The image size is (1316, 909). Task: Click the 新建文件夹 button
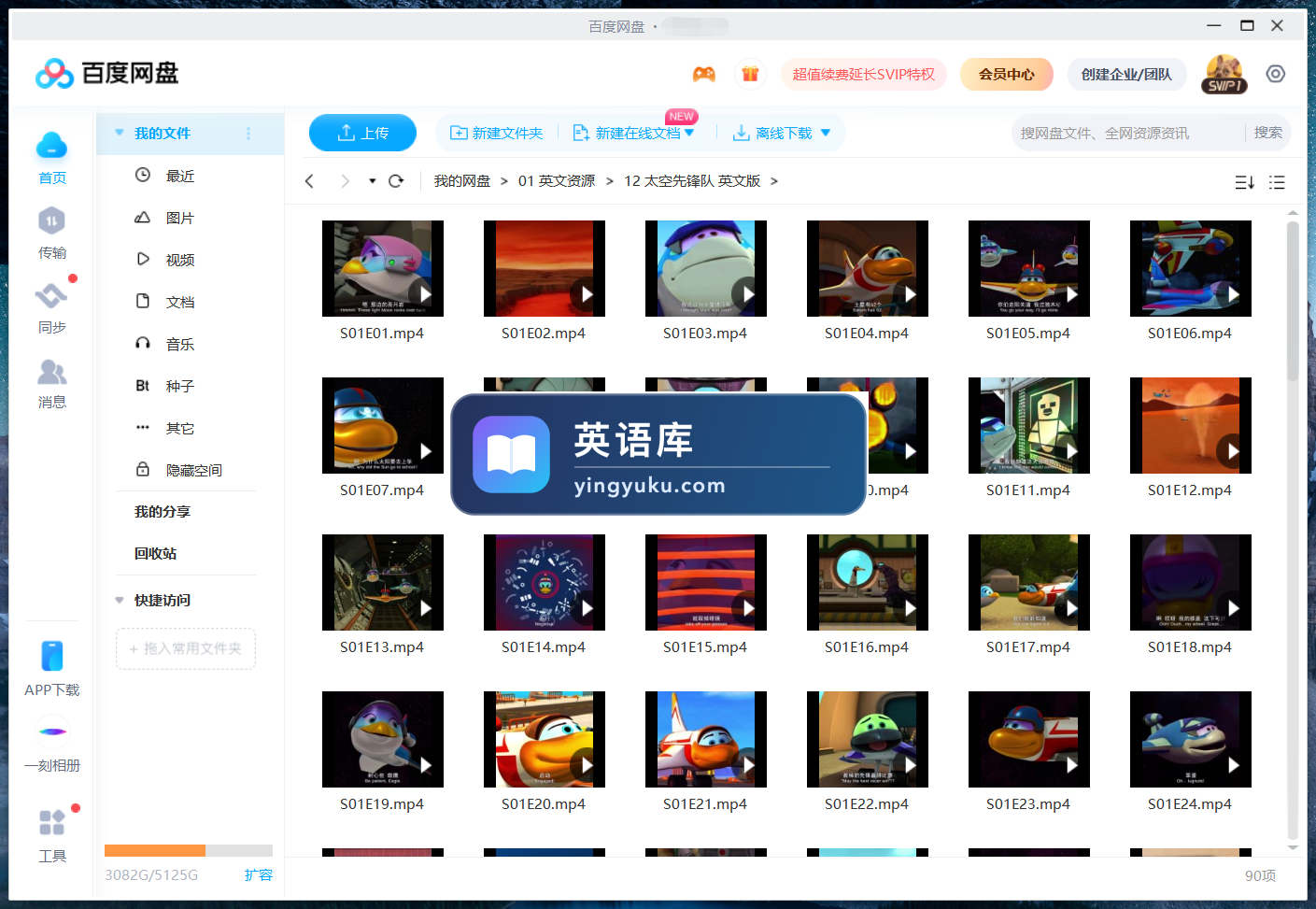click(497, 133)
